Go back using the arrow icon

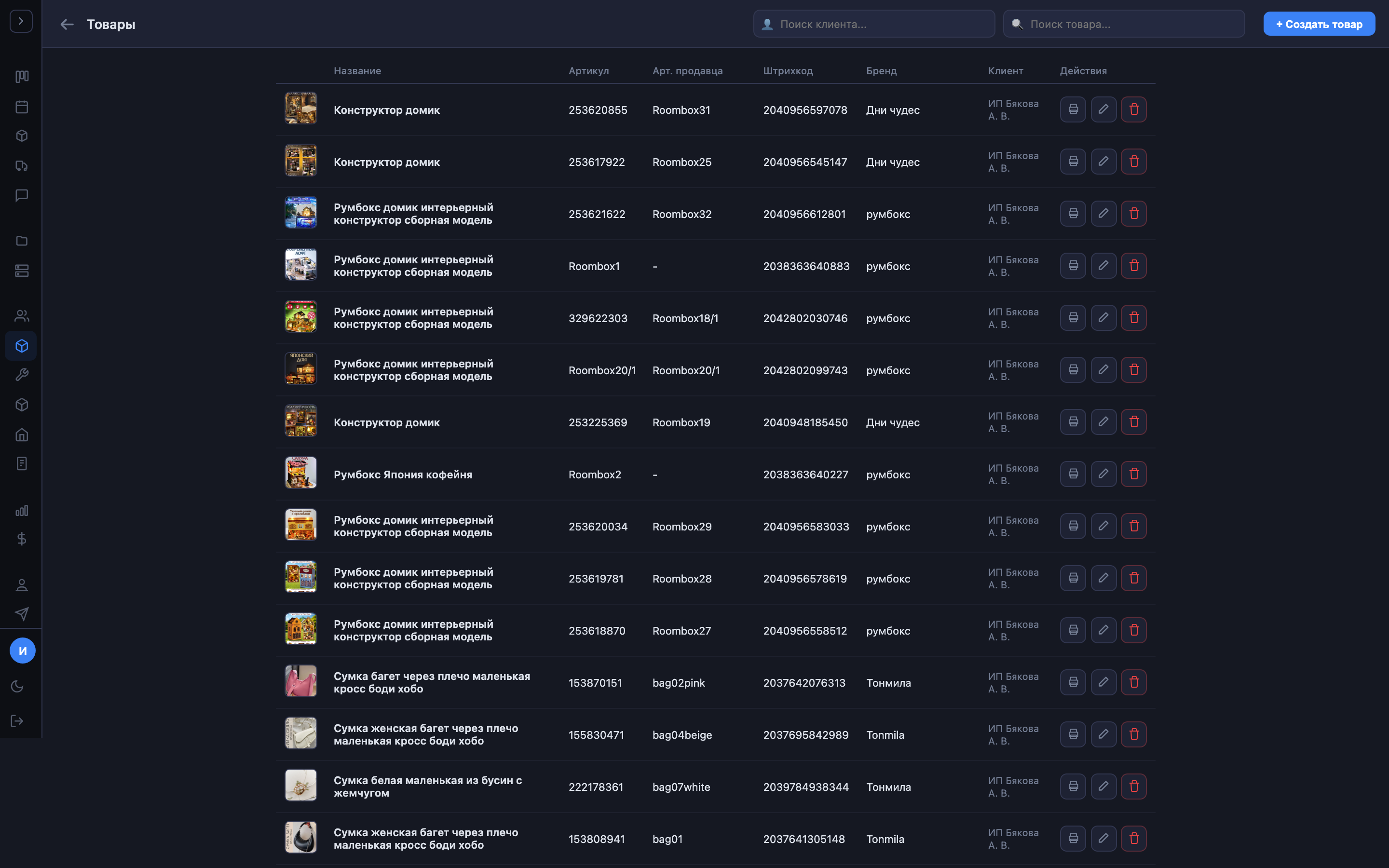67,24
